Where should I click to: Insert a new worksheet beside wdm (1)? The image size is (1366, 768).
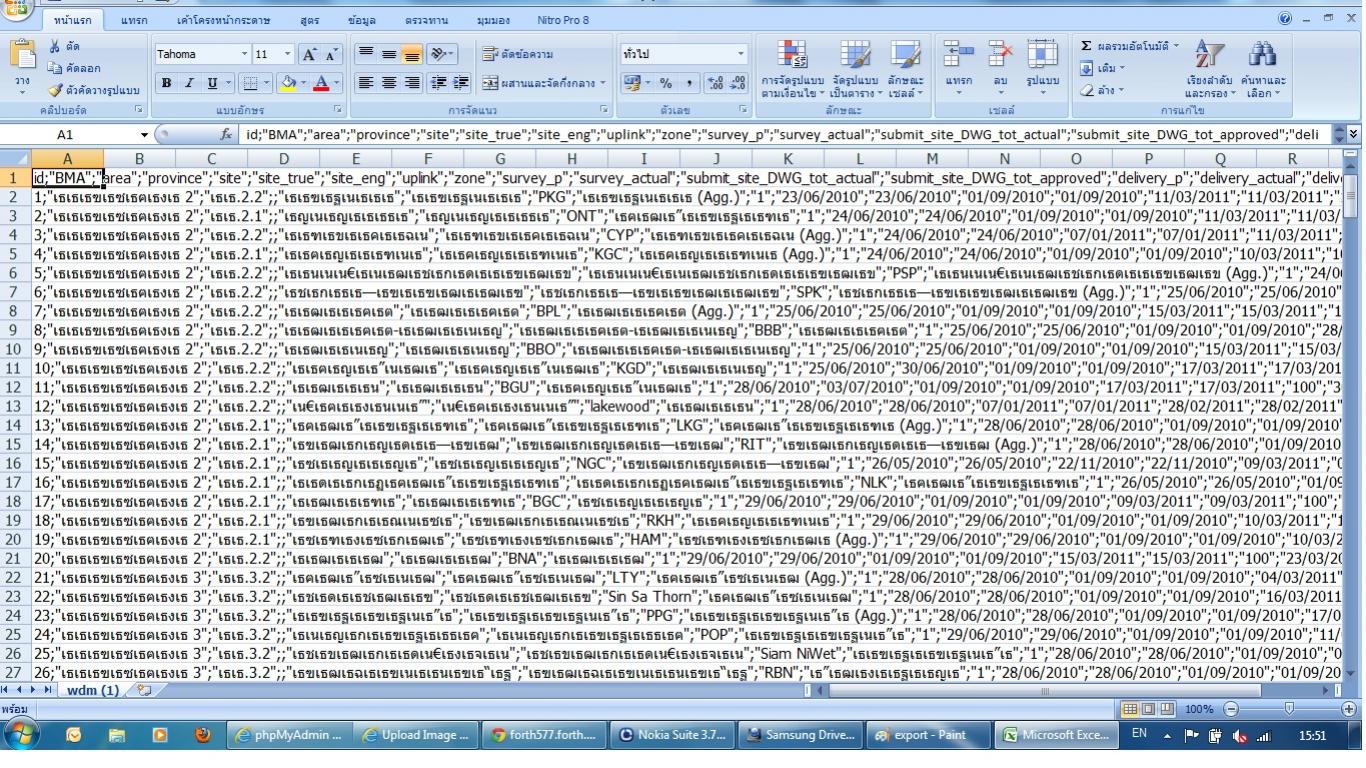tap(144, 690)
